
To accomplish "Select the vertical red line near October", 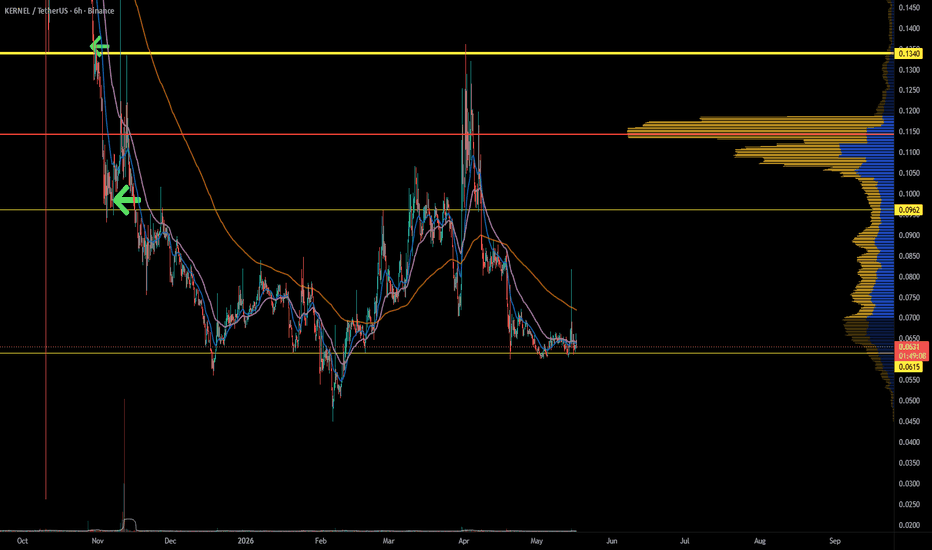I will click(46, 250).
